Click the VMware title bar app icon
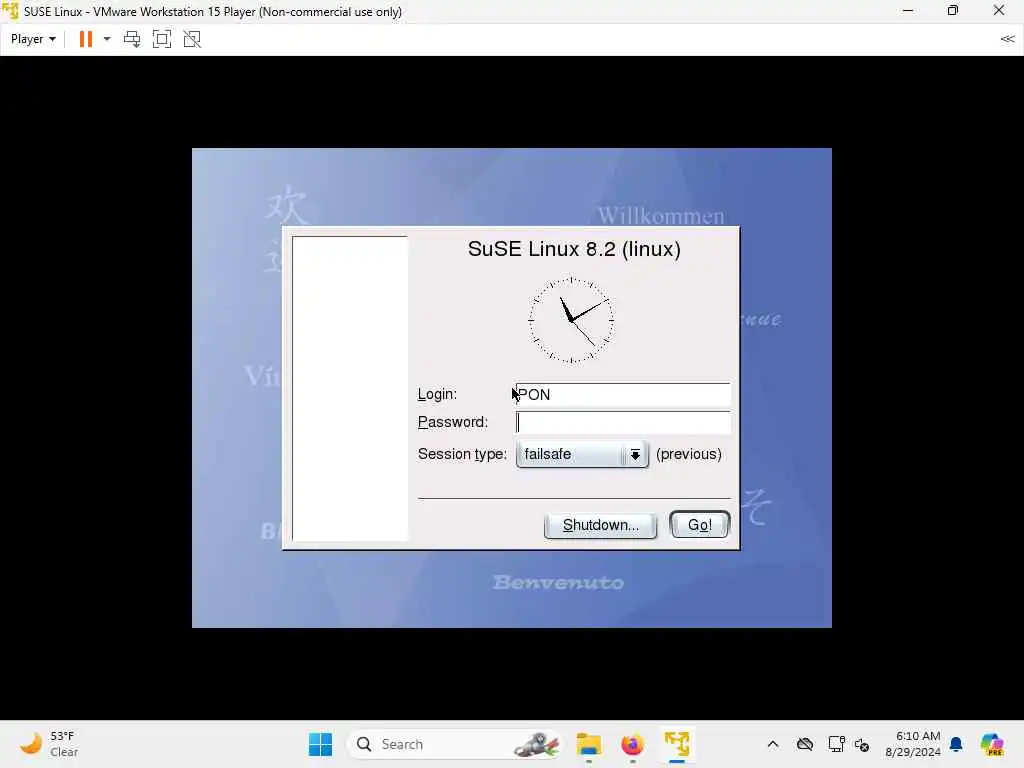This screenshot has width=1024, height=768. [10, 11]
